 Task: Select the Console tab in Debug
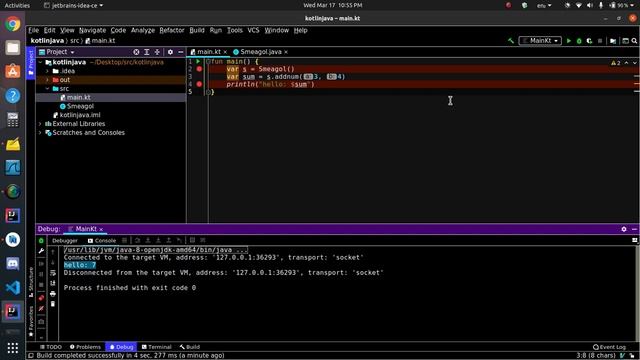coord(102,241)
